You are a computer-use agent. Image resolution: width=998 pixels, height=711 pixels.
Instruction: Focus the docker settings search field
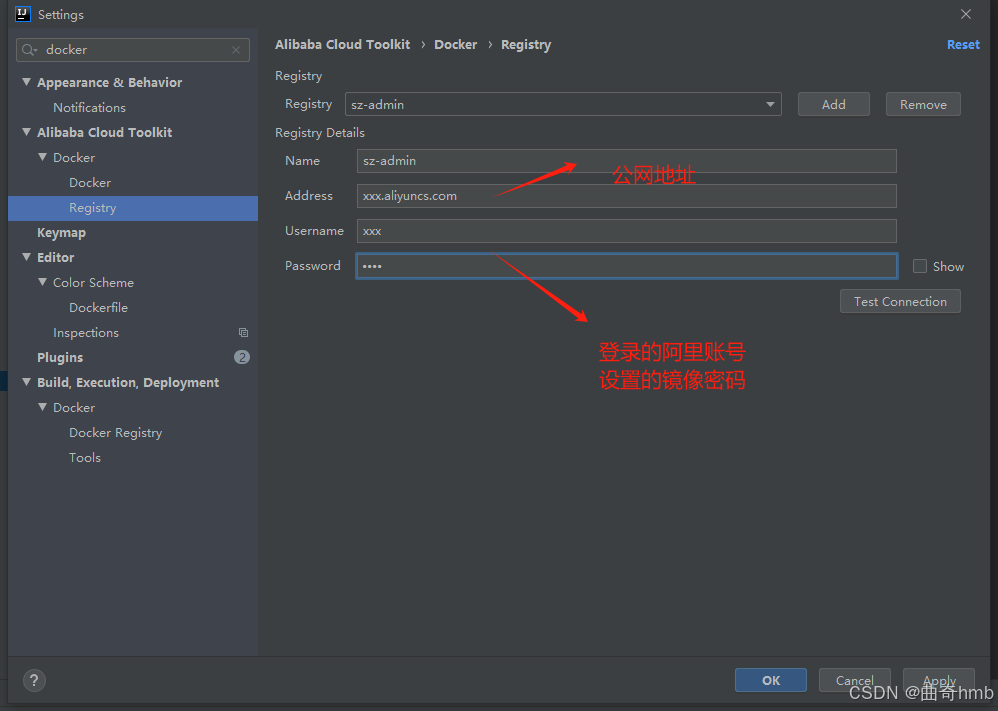pyautogui.click(x=133, y=50)
